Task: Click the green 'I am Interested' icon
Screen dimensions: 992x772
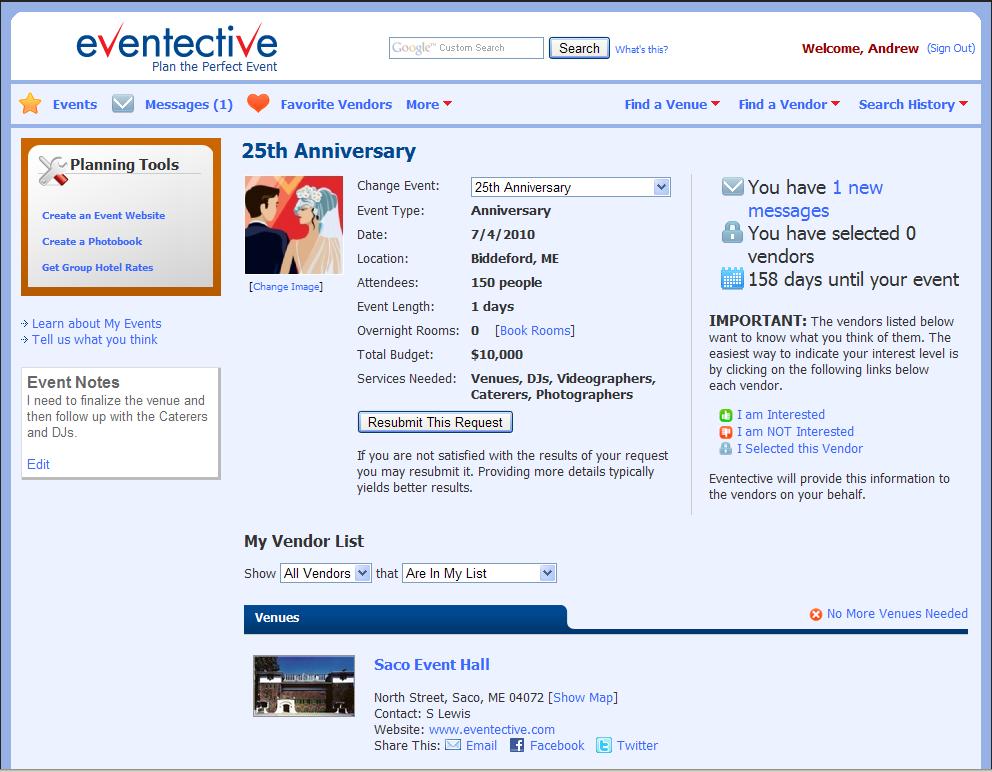Action: pyautogui.click(x=725, y=414)
